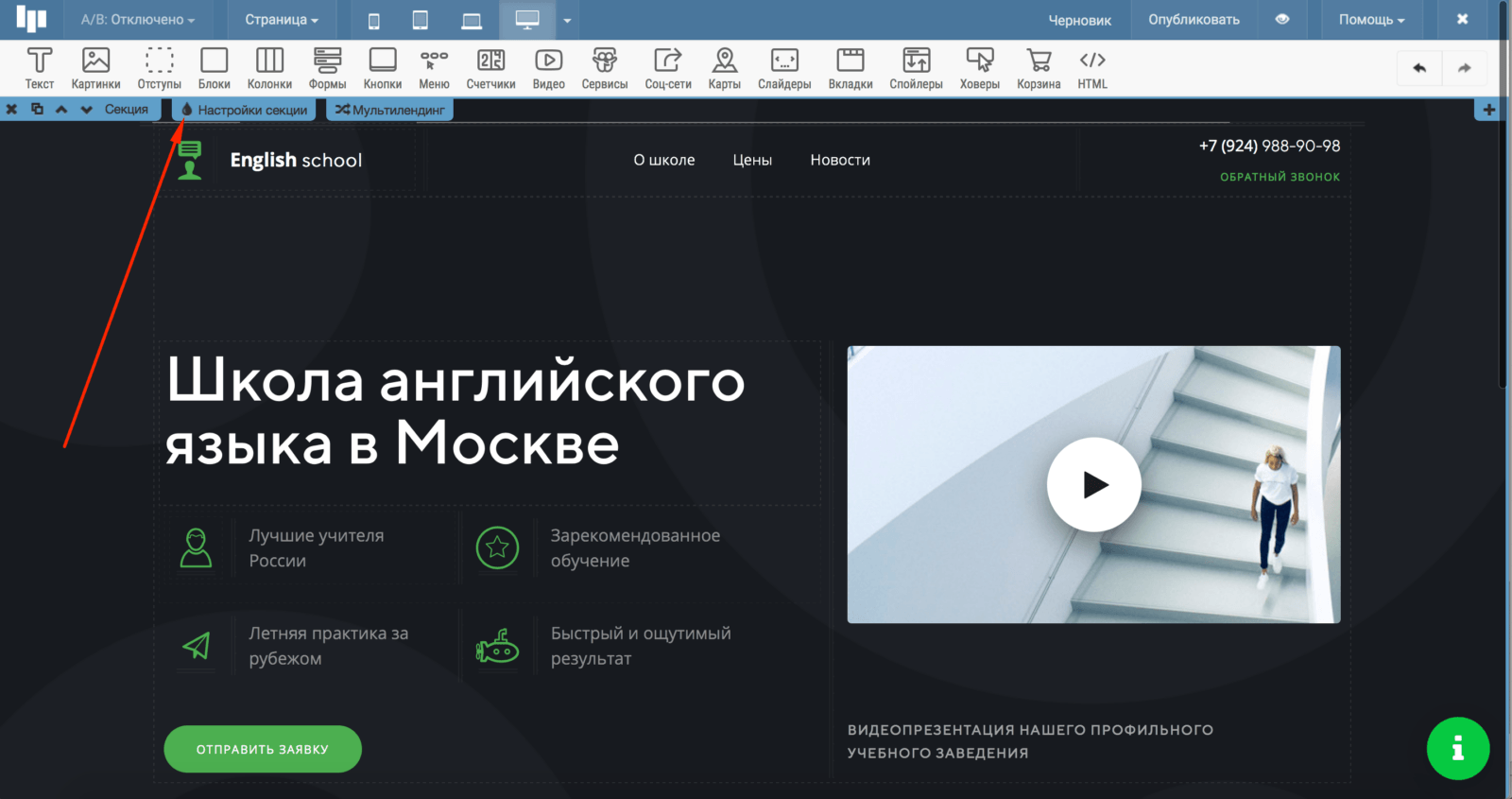Select the paper plane icon
This screenshot has width=1512, height=799.
[196, 646]
